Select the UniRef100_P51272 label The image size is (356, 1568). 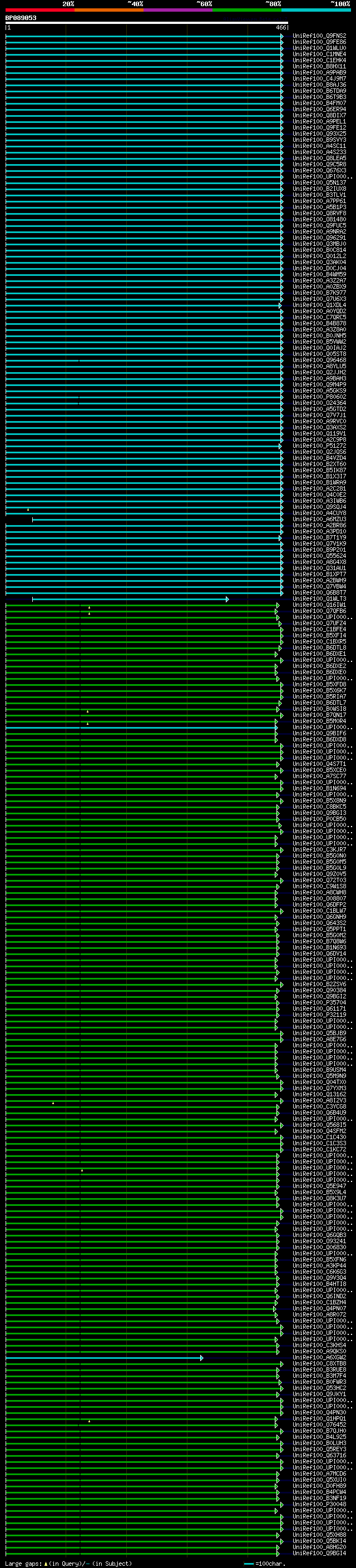tap(319, 446)
